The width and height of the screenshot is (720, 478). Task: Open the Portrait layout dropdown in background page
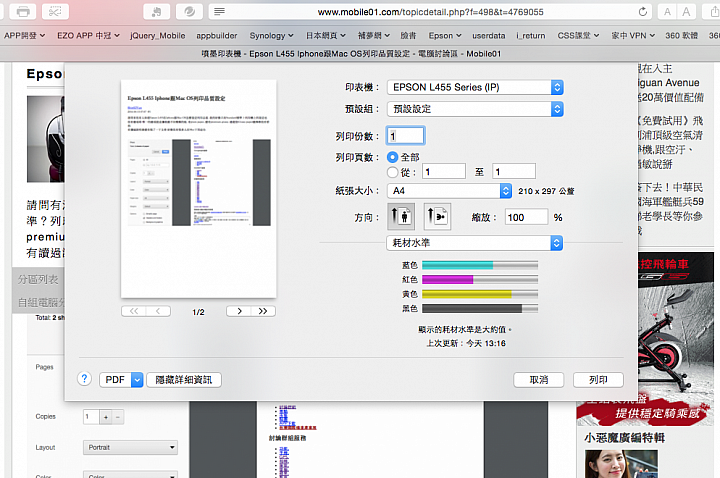pyautogui.click(x=130, y=447)
